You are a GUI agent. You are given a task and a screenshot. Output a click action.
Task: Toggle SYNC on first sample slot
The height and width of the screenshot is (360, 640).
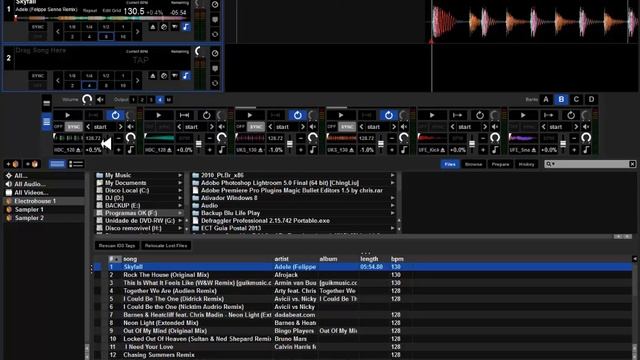[73, 127]
